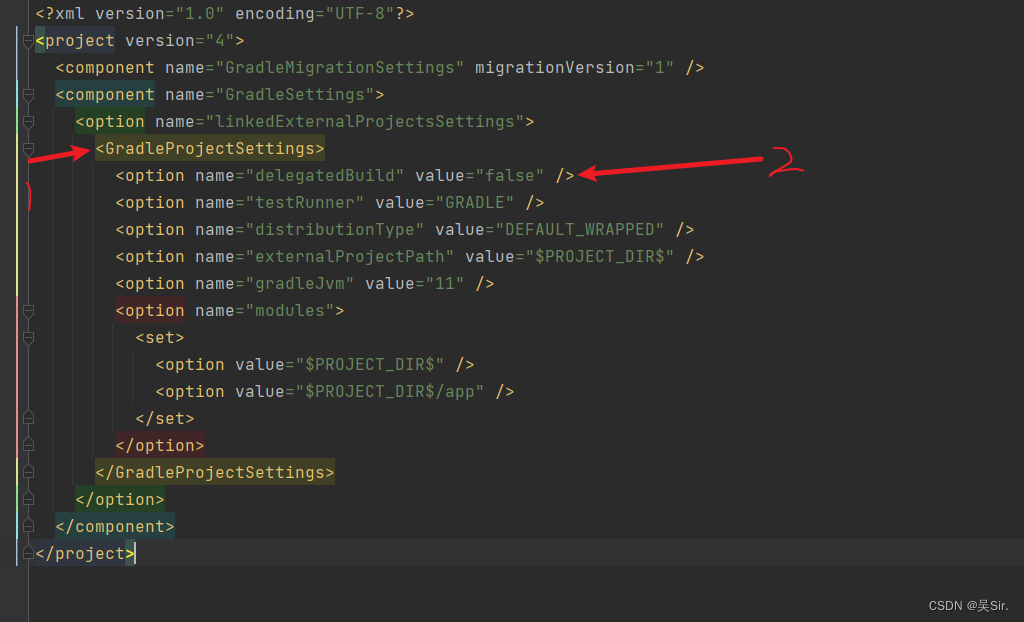1024x622 pixels.
Task: Click the "false" value of delegatedBuild
Action: [x=509, y=176]
